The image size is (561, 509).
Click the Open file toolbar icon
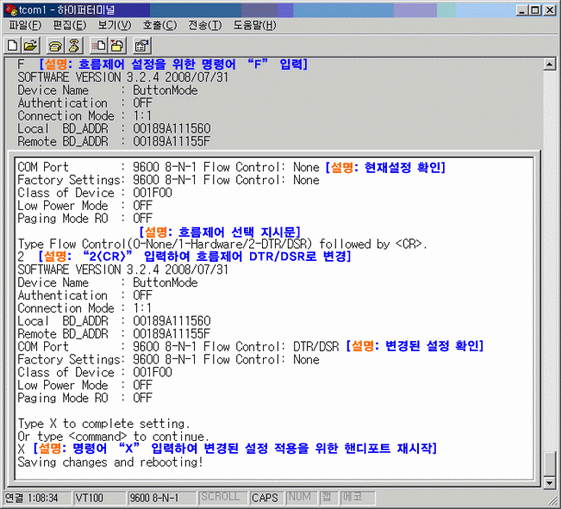point(30,45)
